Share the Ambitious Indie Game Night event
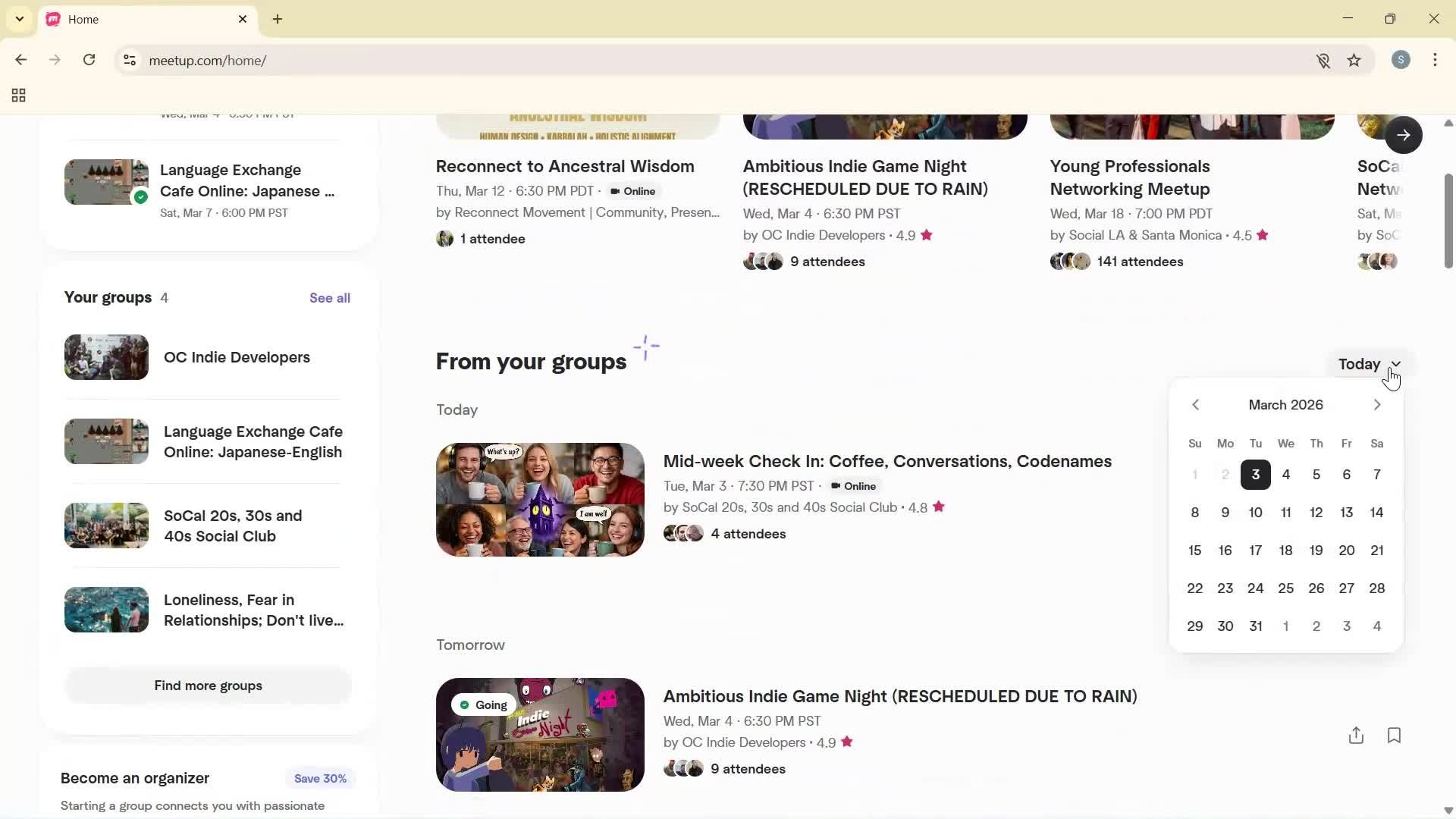This screenshot has height=819, width=1456. coord(1356,735)
